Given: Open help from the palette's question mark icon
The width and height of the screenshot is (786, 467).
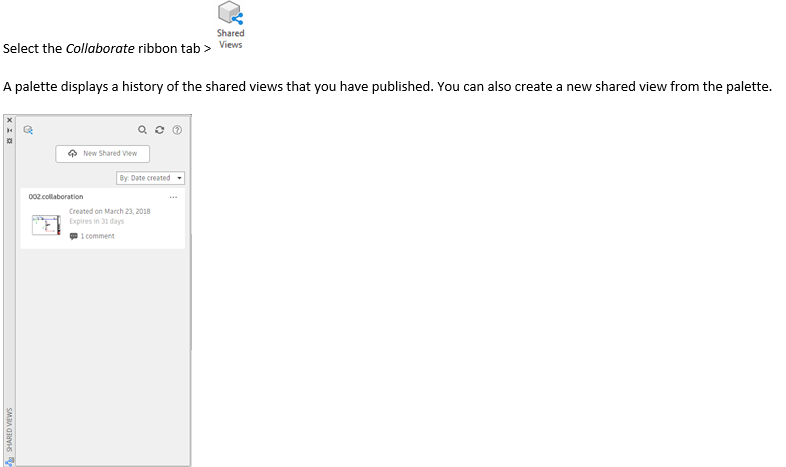Looking at the screenshot, I should (177, 130).
